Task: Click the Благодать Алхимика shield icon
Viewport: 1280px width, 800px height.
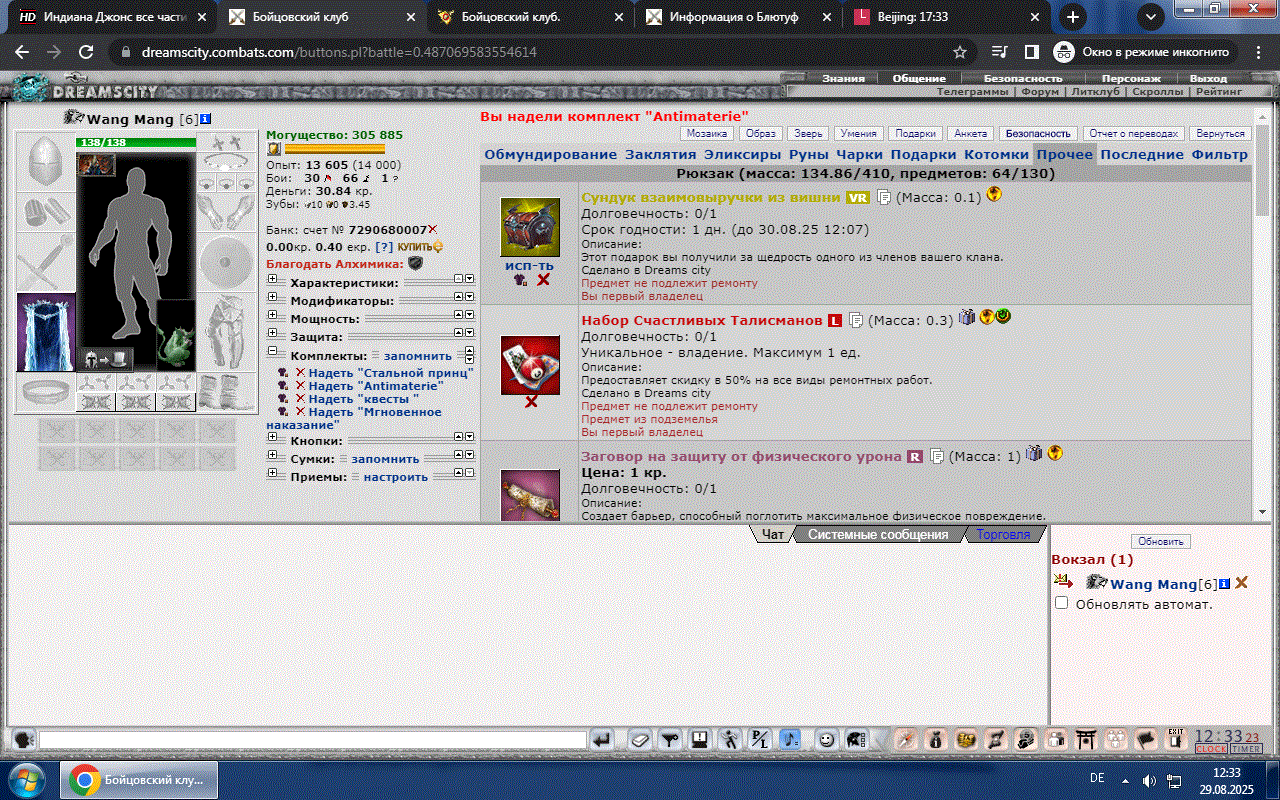Action: click(415, 263)
